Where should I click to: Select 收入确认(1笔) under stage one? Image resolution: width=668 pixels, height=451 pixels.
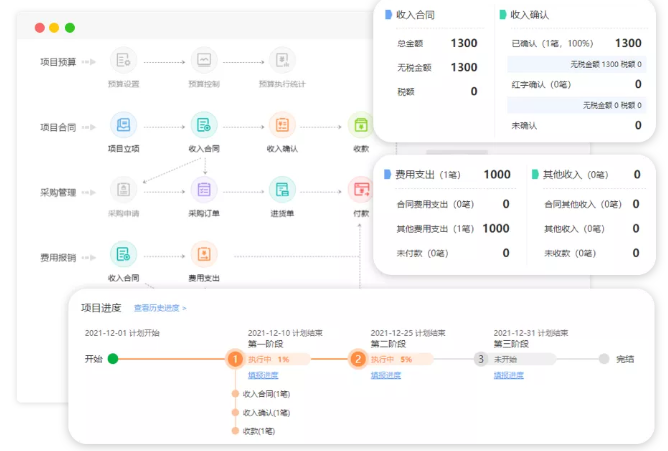(266, 413)
